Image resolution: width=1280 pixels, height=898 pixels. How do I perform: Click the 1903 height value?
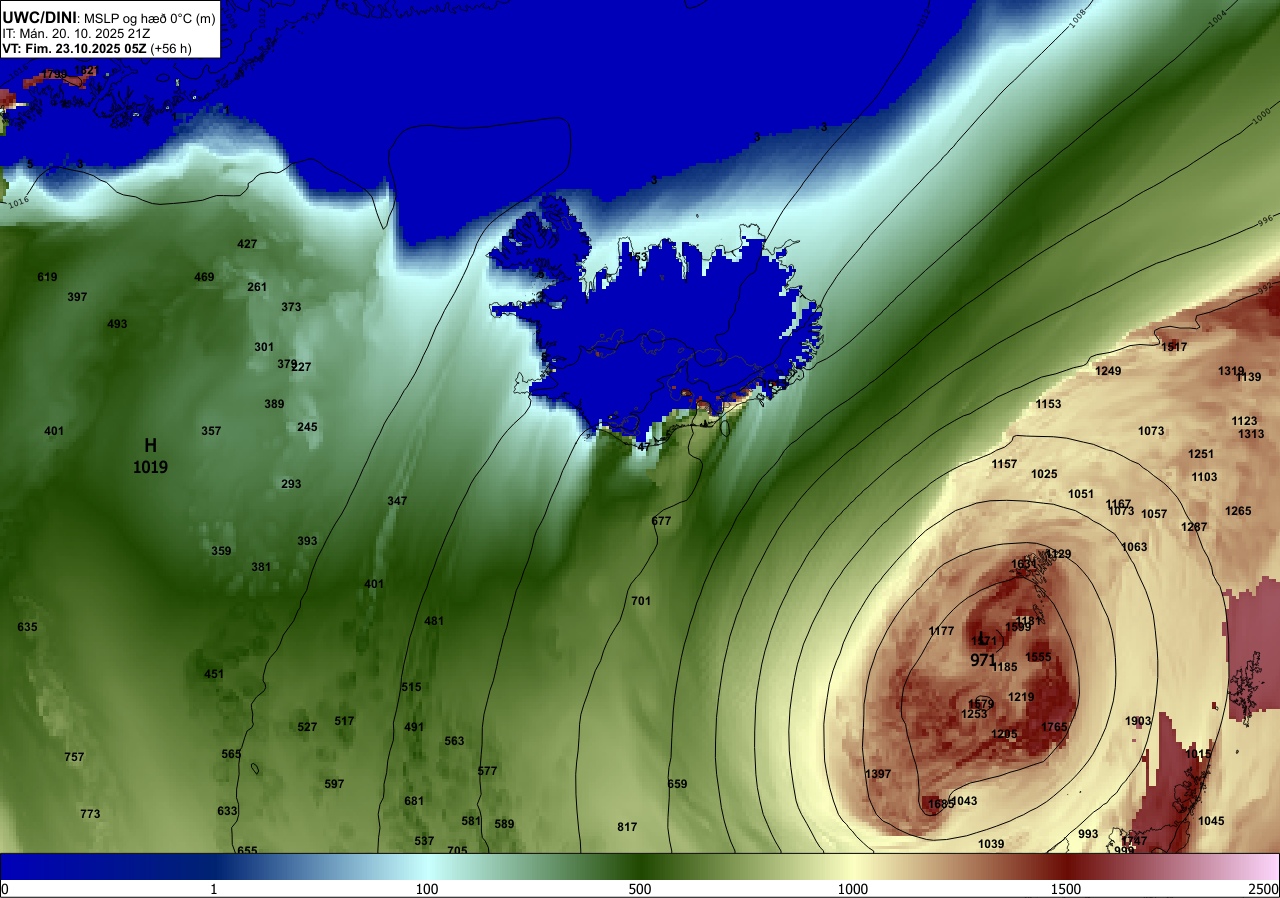1138,721
